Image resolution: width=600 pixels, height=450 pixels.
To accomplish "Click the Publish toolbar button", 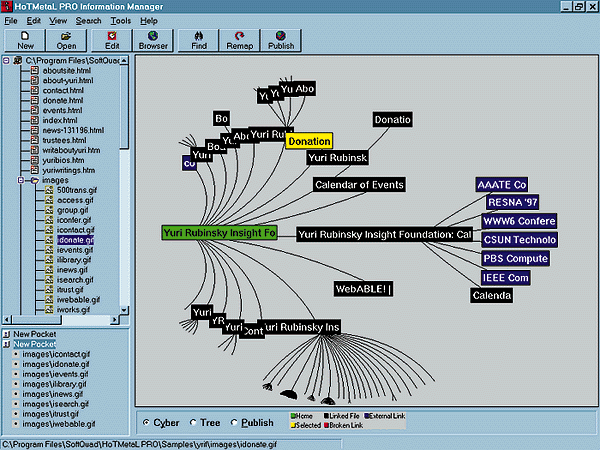I will coord(281,40).
